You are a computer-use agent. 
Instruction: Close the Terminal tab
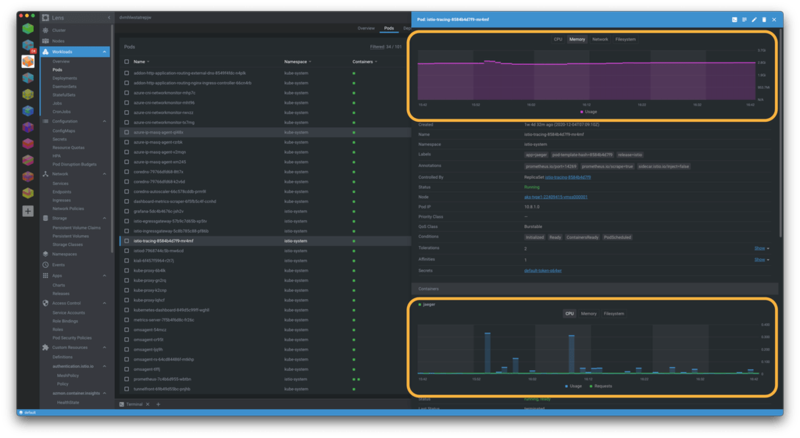pos(148,404)
